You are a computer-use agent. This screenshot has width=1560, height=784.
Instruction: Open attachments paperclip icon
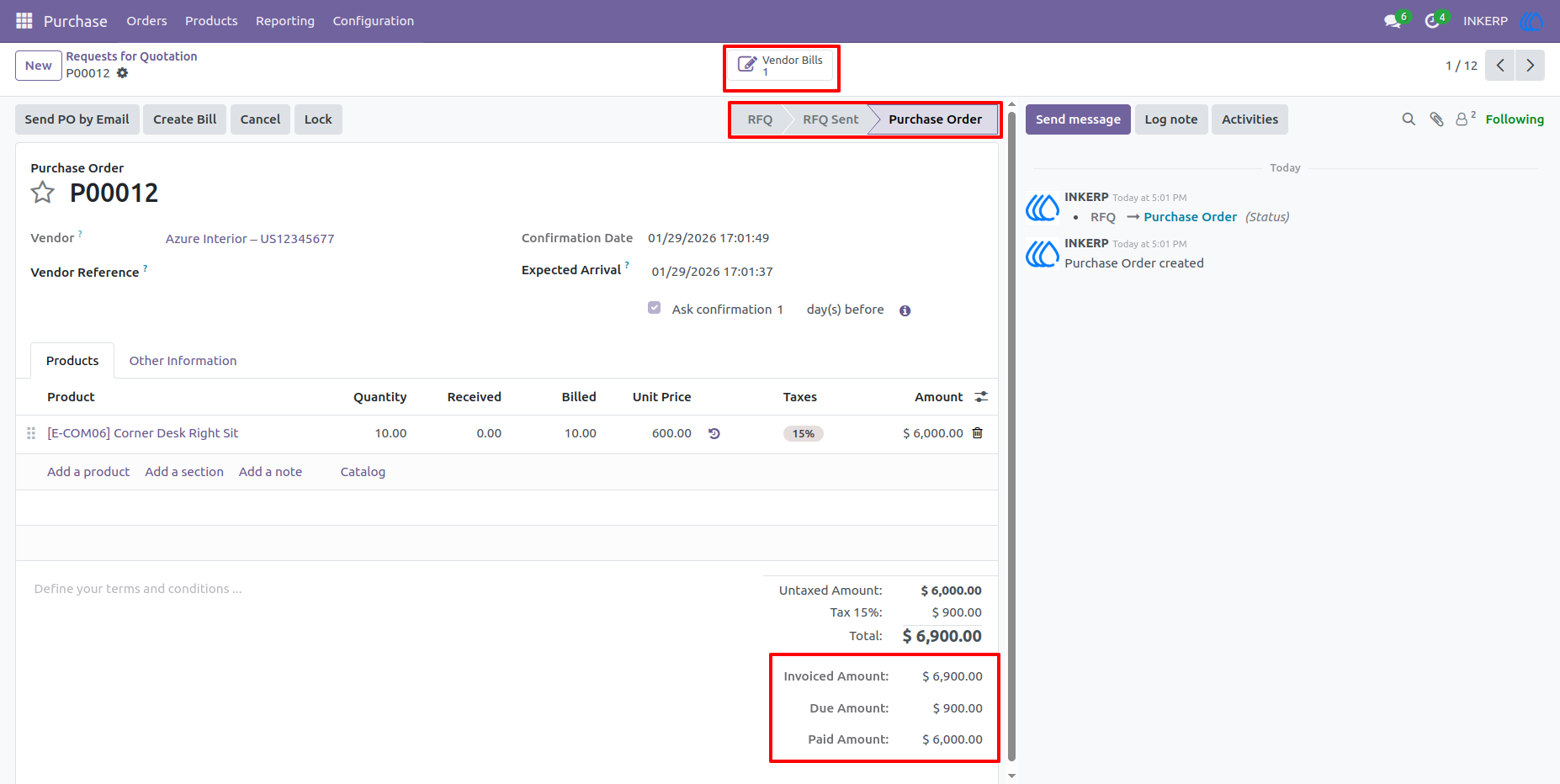coord(1436,119)
